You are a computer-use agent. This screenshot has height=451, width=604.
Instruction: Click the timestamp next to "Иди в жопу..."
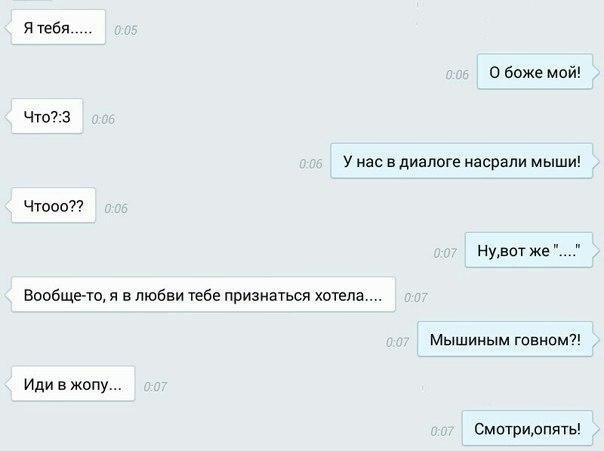tap(155, 387)
